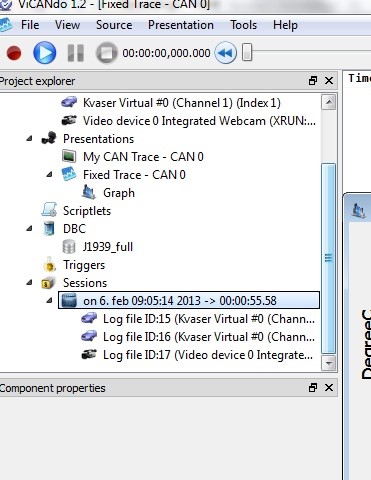This screenshot has width=371, height=480.
Task: Click the Log file ID:17 camera icon
Action: point(89,354)
